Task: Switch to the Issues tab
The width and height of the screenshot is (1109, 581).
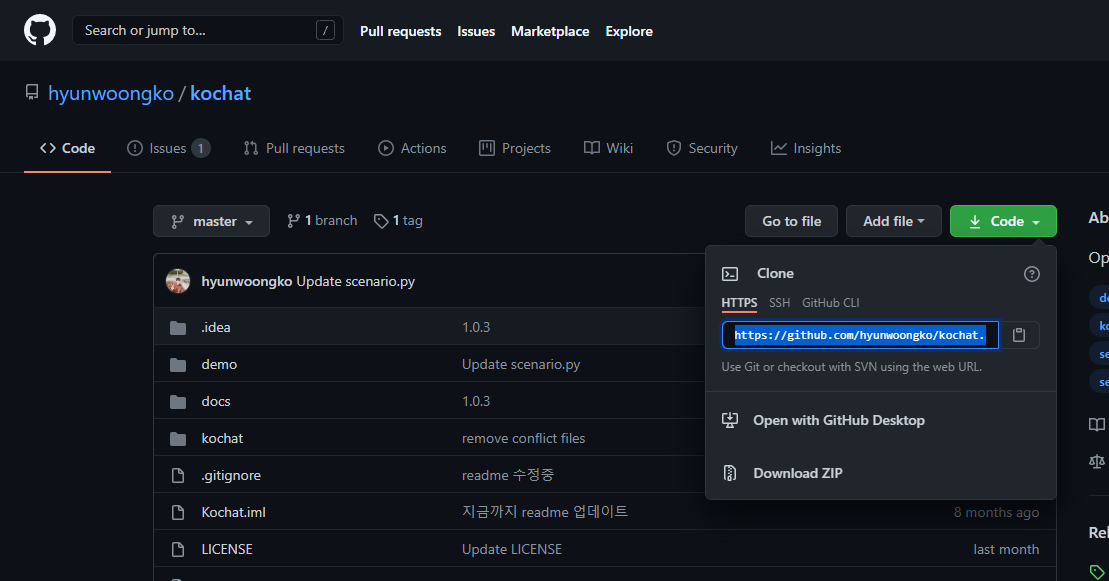Action: (168, 148)
